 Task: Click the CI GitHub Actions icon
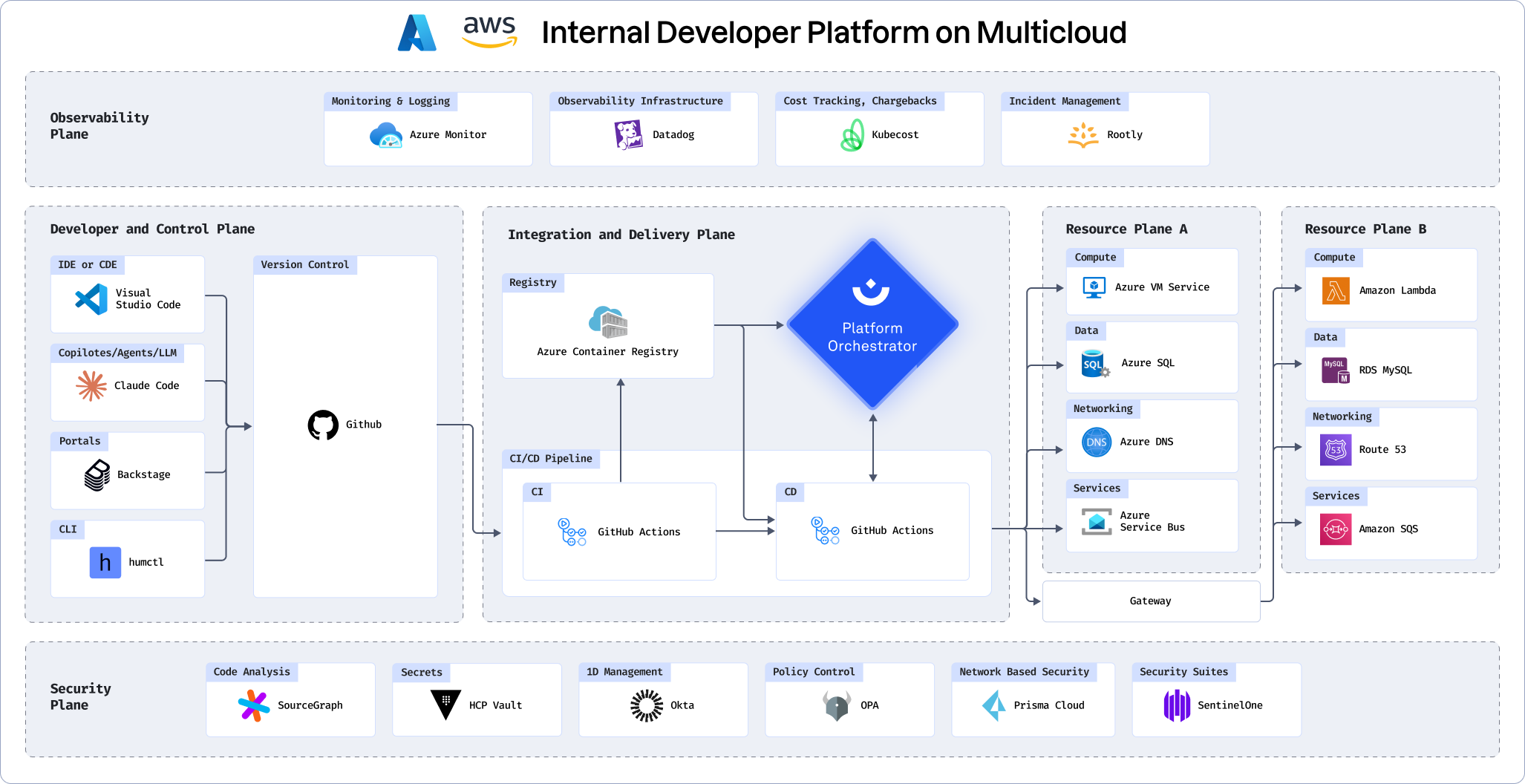572,532
